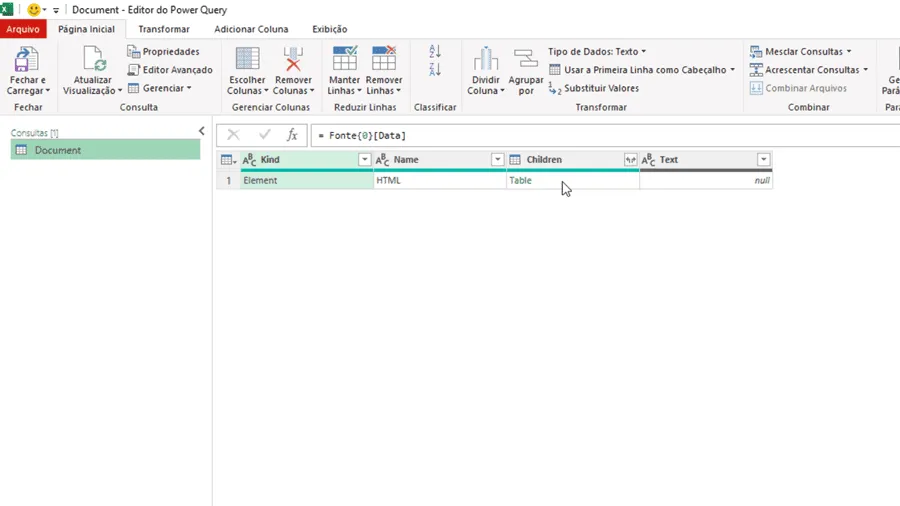Open the Mesclar Consultas dropdown arrow
This screenshot has width=900, height=506.
click(x=849, y=52)
